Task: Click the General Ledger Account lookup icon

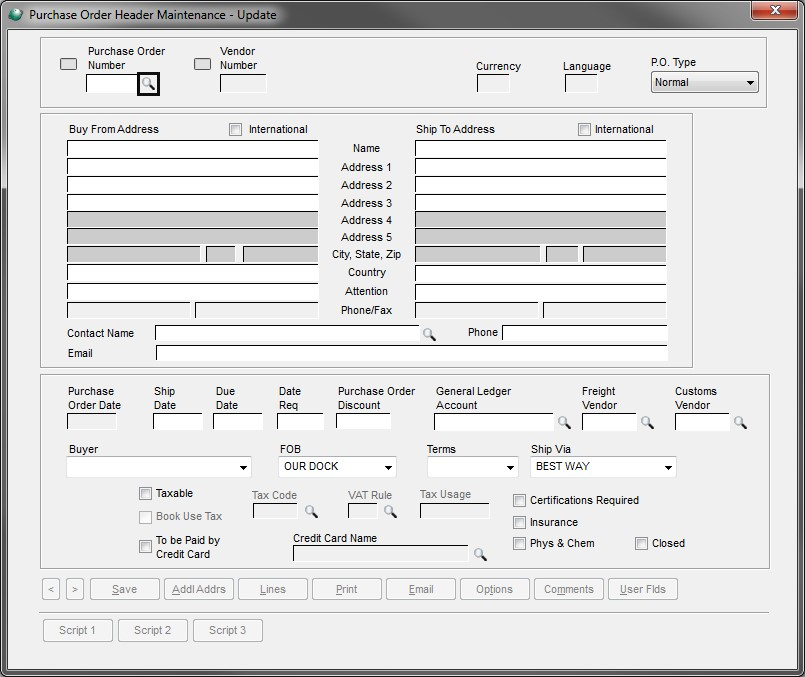Action: [564, 423]
